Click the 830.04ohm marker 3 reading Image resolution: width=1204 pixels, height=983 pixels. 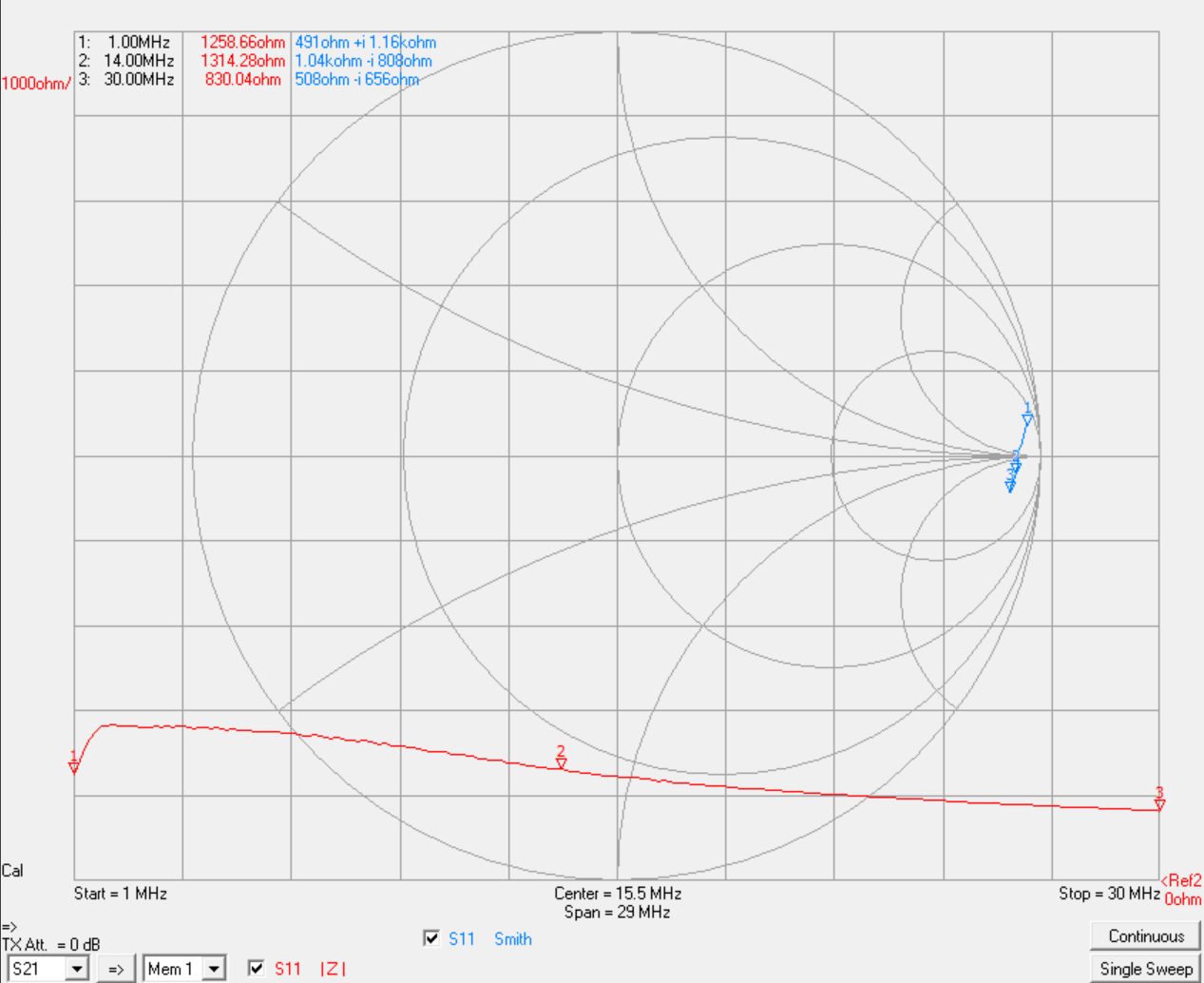tap(243, 79)
